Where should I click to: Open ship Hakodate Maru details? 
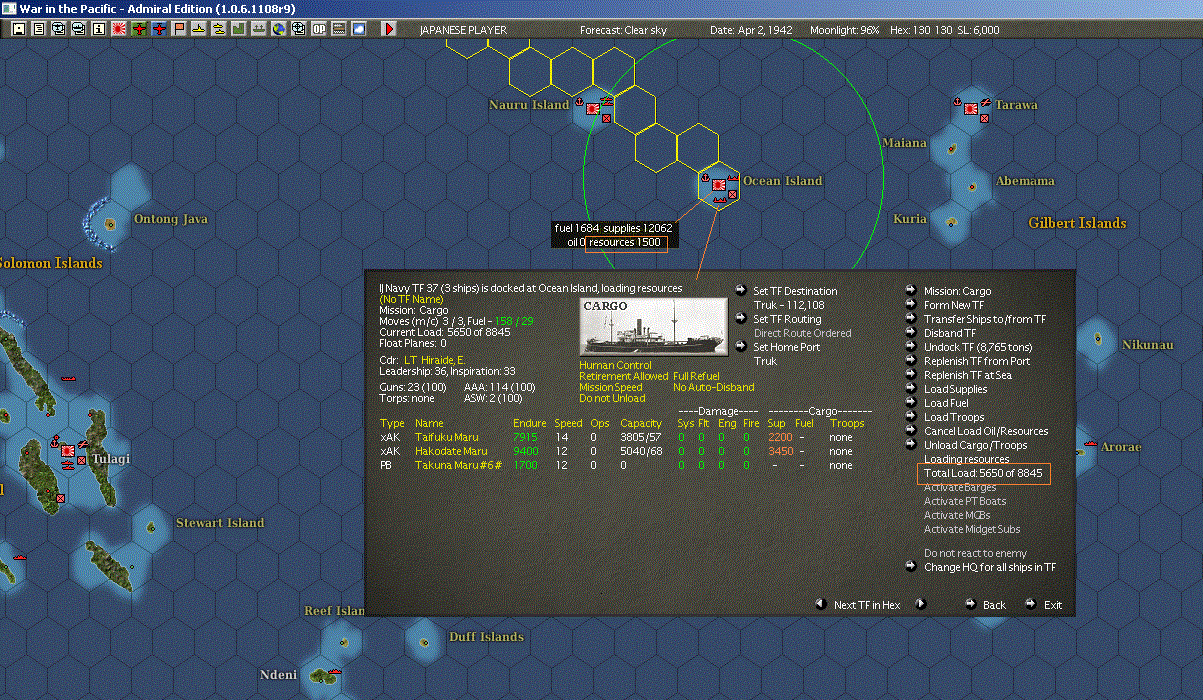coord(451,451)
